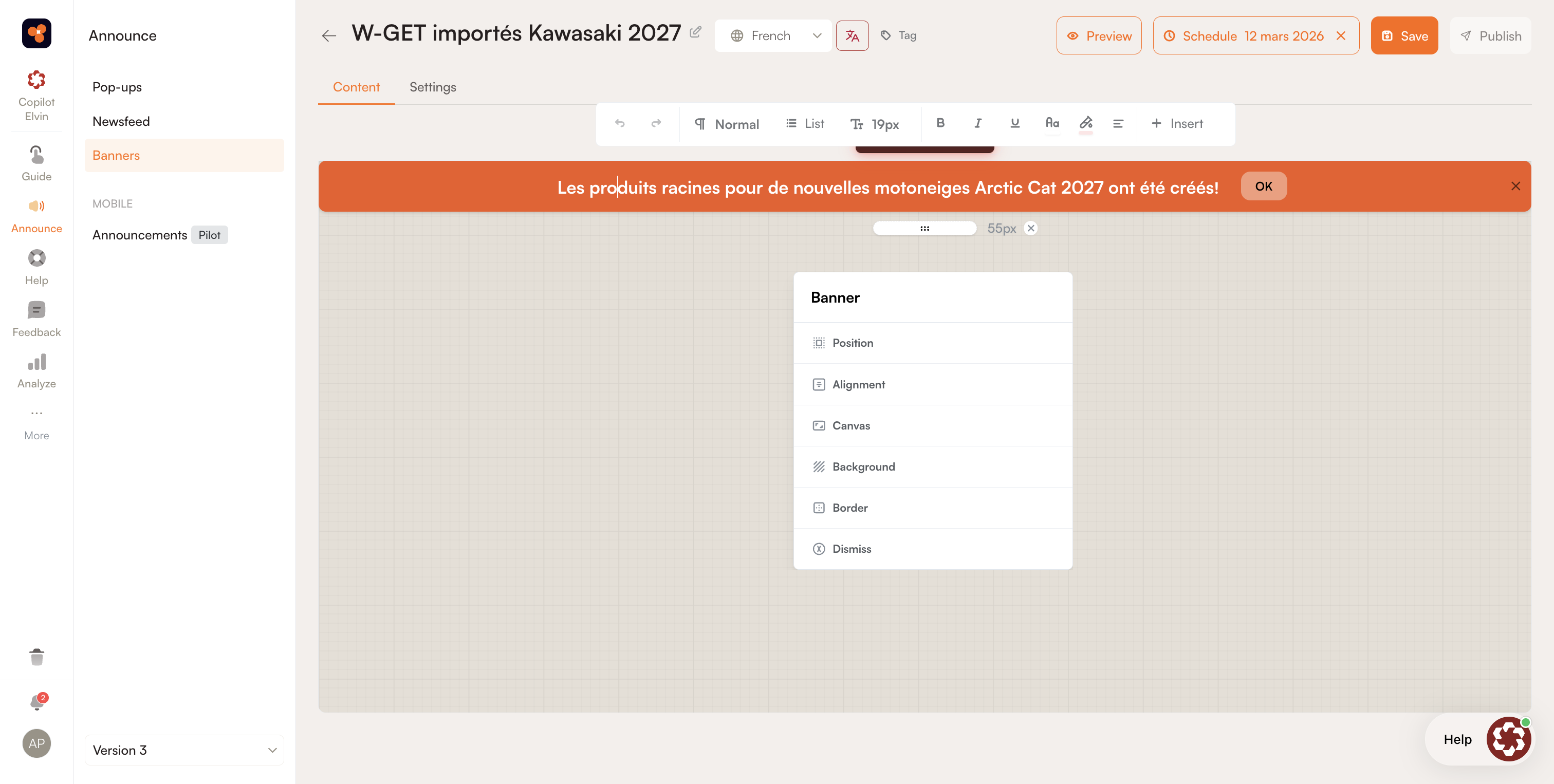Toggle italic formatting
Screen dimensions: 1554x784
click(x=978, y=123)
